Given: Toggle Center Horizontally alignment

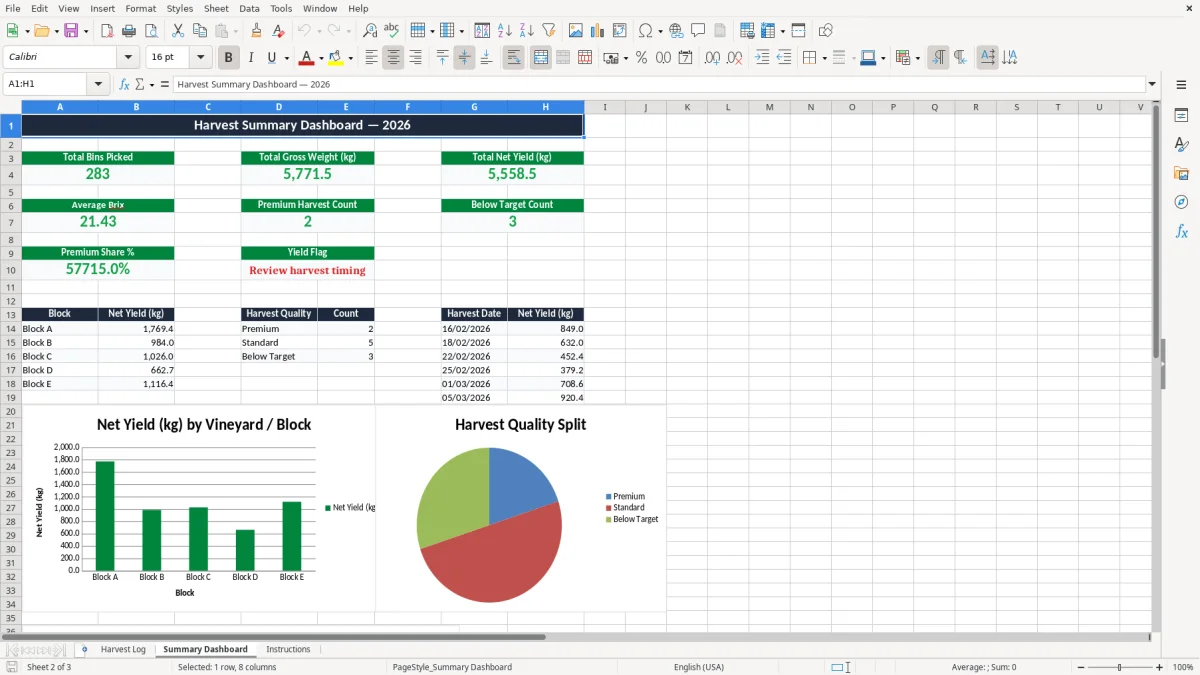Looking at the screenshot, I should pos(393,58).
